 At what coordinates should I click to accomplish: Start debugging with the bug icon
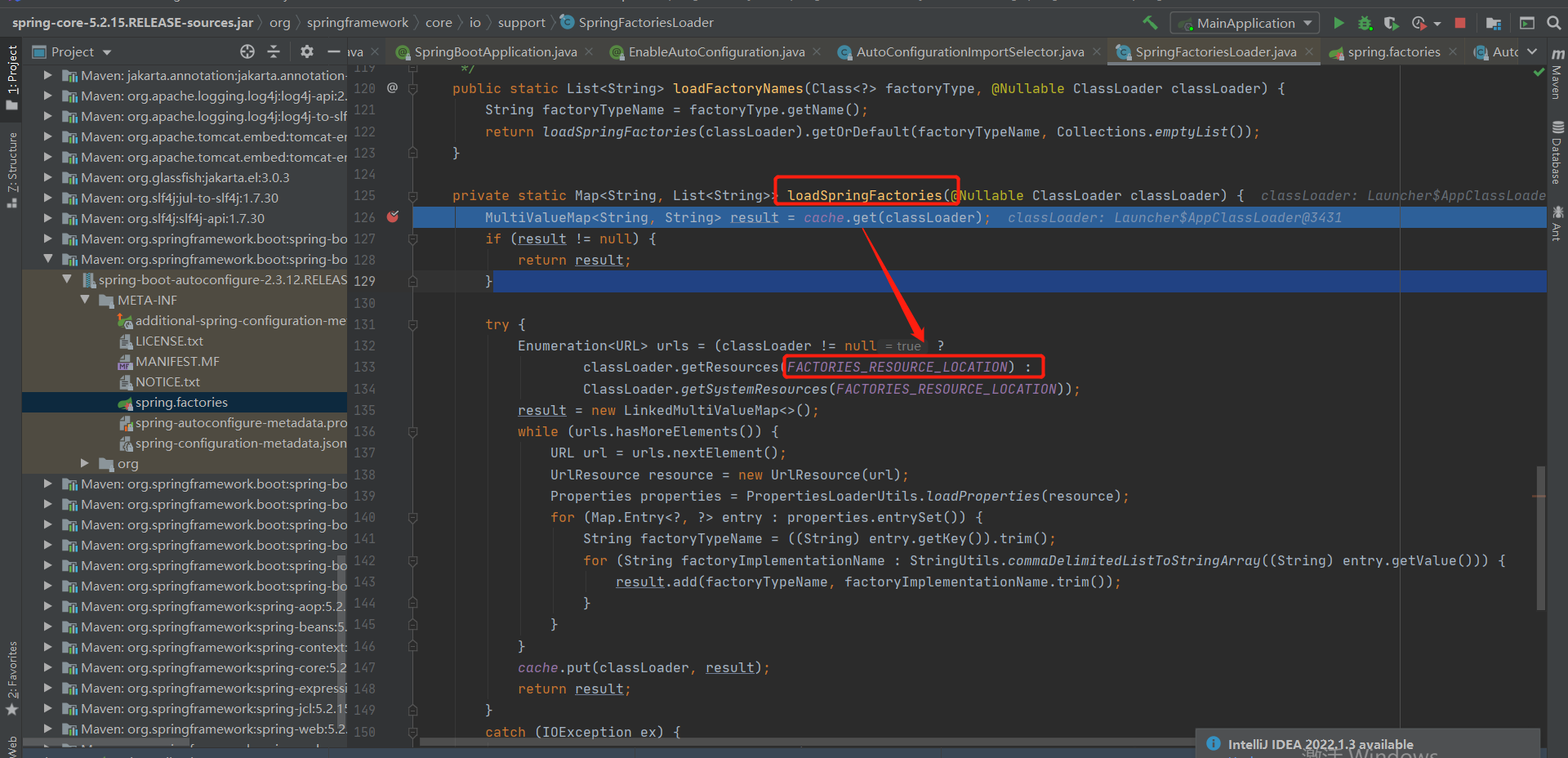[x=1365, y=23]
